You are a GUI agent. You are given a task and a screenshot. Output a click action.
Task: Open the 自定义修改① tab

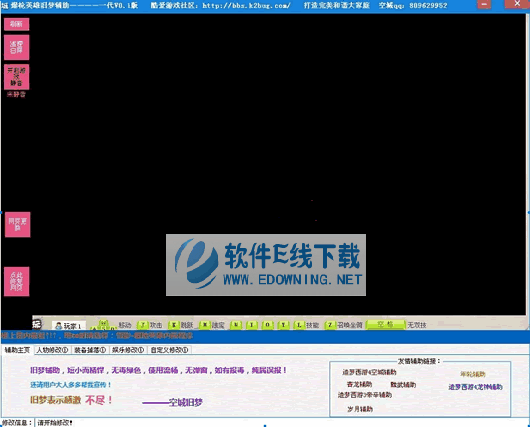[169, 350]
